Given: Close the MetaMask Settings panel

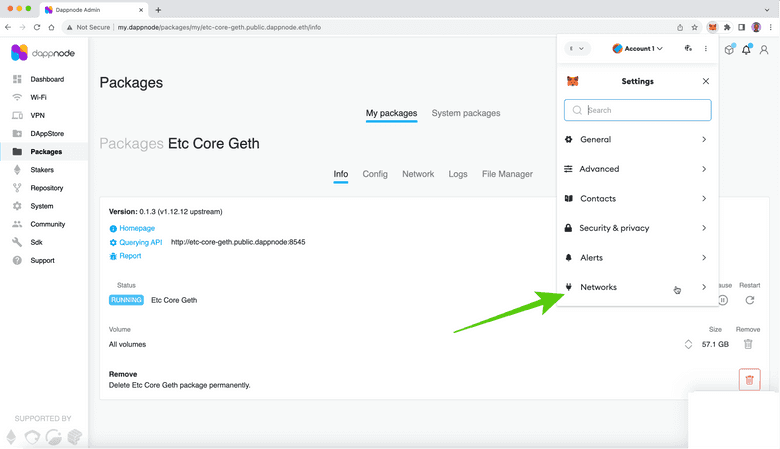Looking at the screenshot, I should 706,81.
